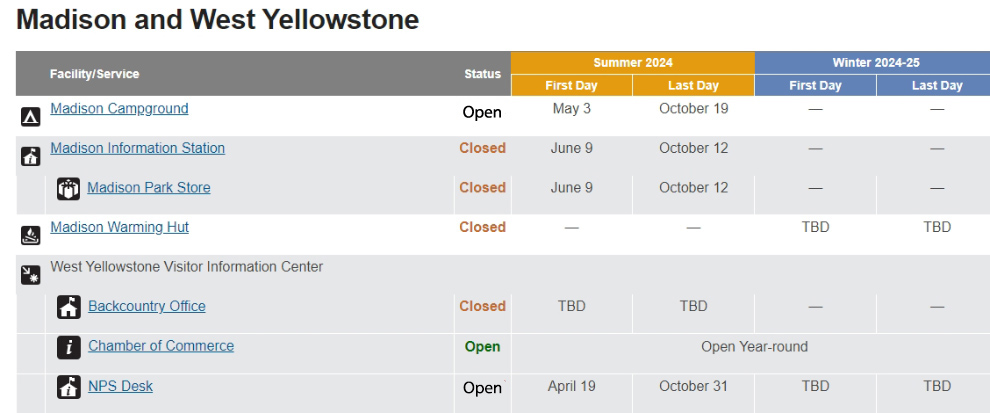The width and height of the screenshot is (990, 413).
Task: Click the Facility/Service column header
Action: coord(95,74)
